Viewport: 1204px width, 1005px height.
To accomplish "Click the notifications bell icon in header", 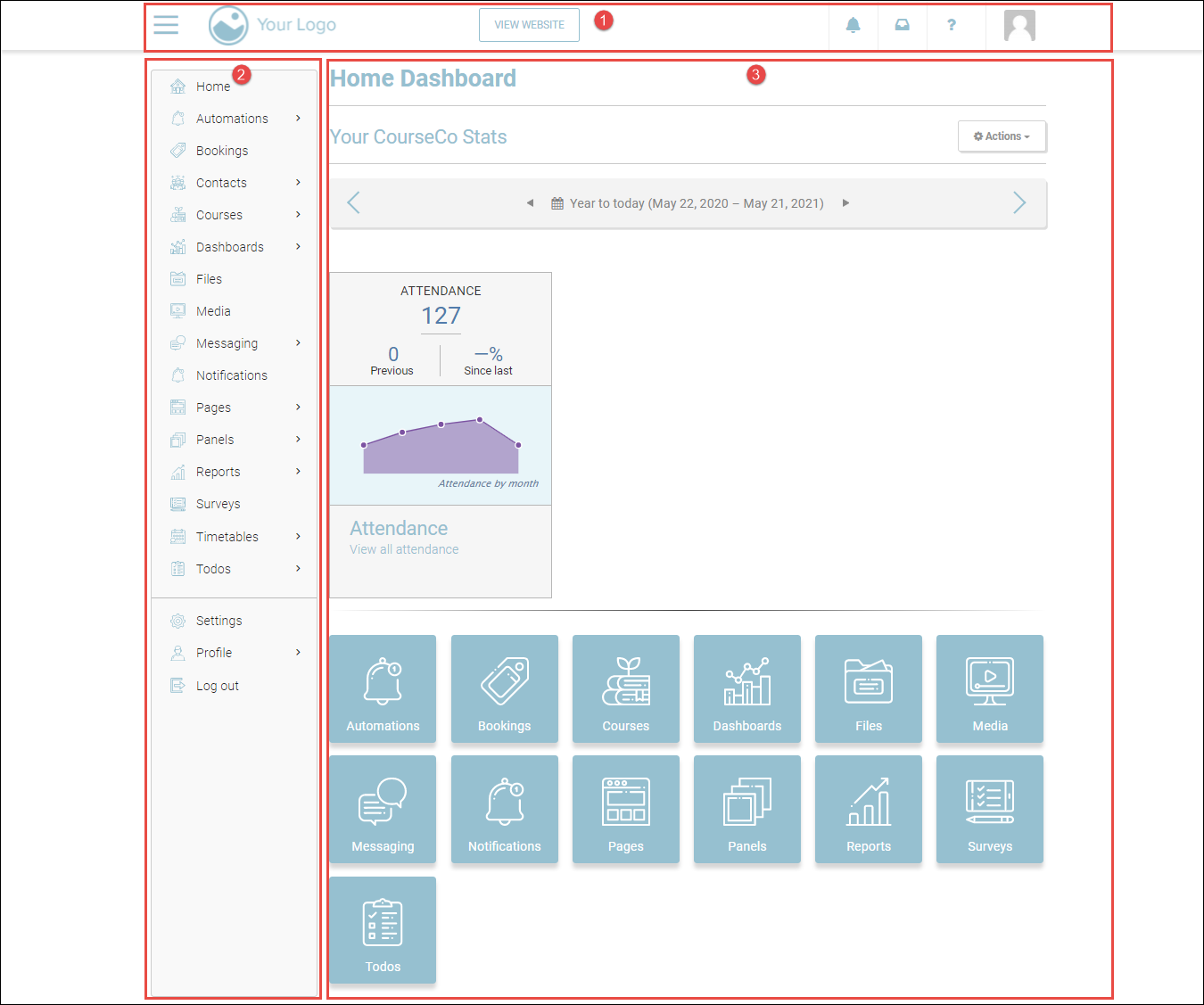I will click(853, 25).
